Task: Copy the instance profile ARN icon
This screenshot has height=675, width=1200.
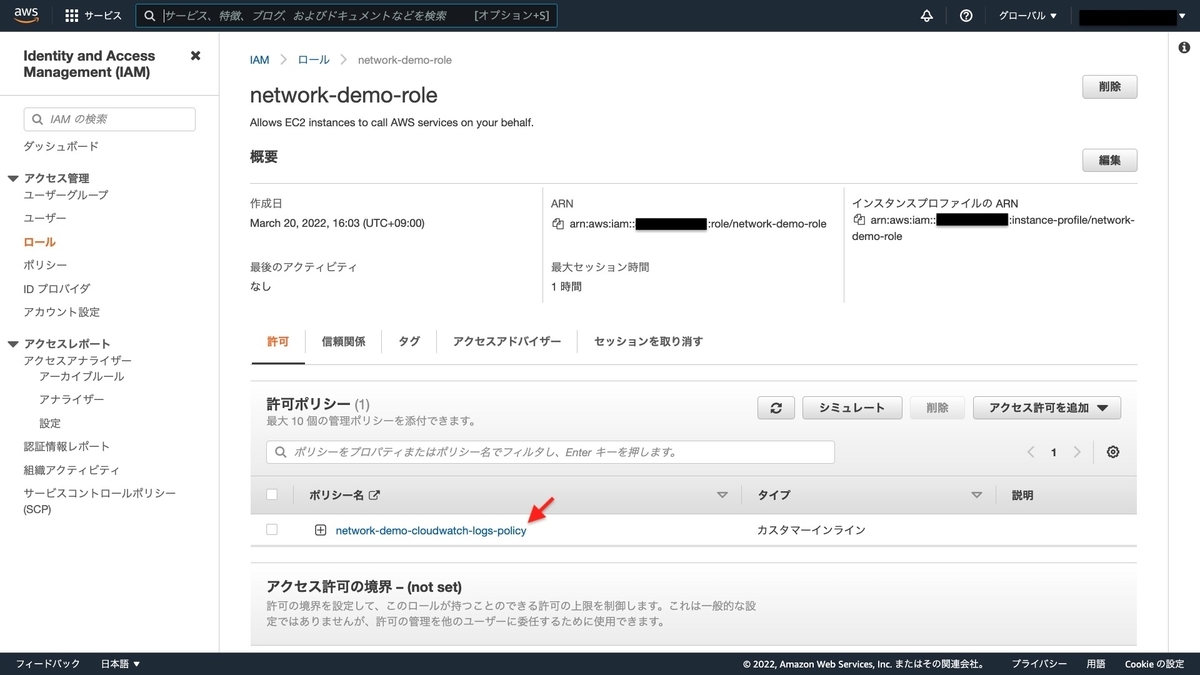Action: (x=859, y=219)
